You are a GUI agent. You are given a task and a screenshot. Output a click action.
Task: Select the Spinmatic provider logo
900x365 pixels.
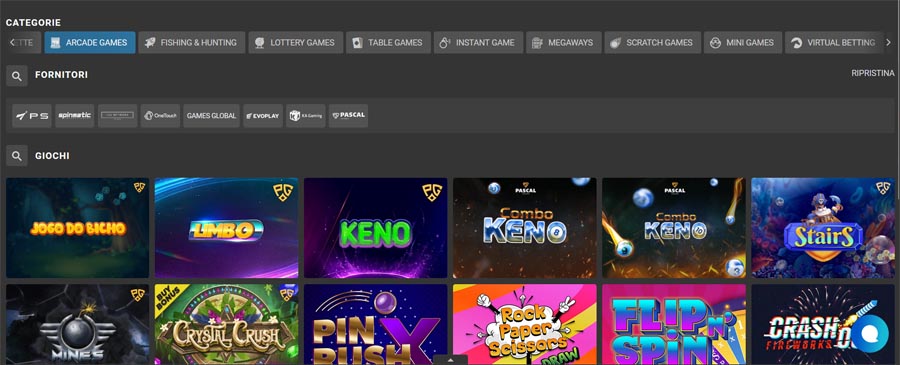pos(75,116)
